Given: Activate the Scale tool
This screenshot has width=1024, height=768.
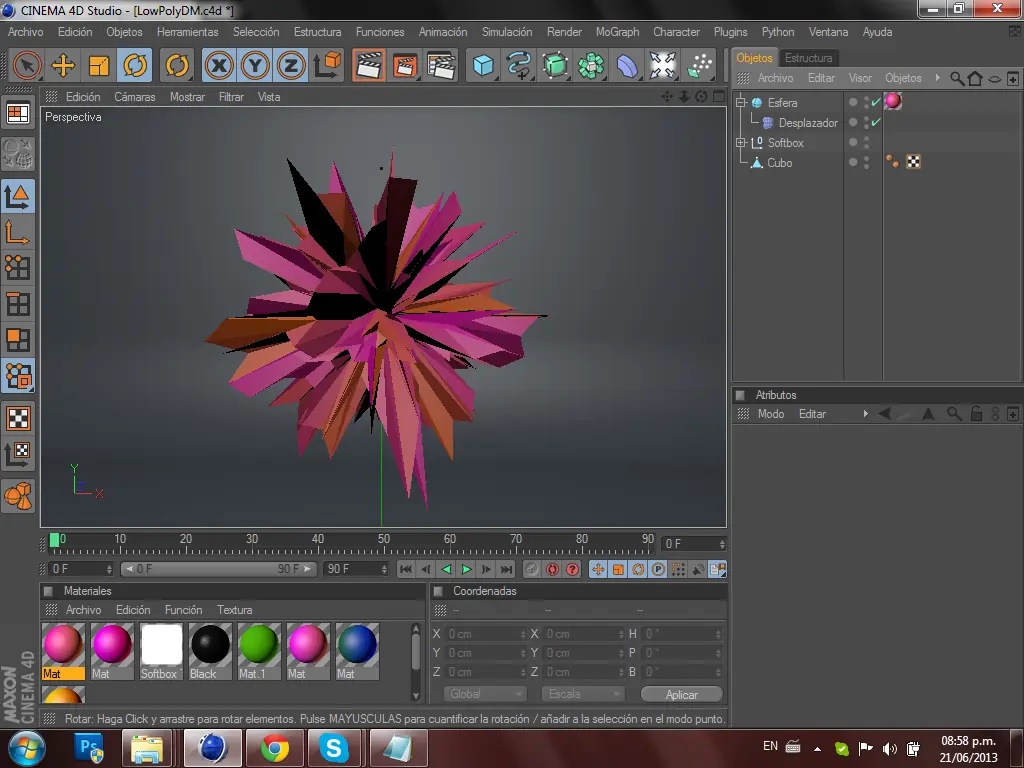Looking at the screenshot, I should point(99,65).
